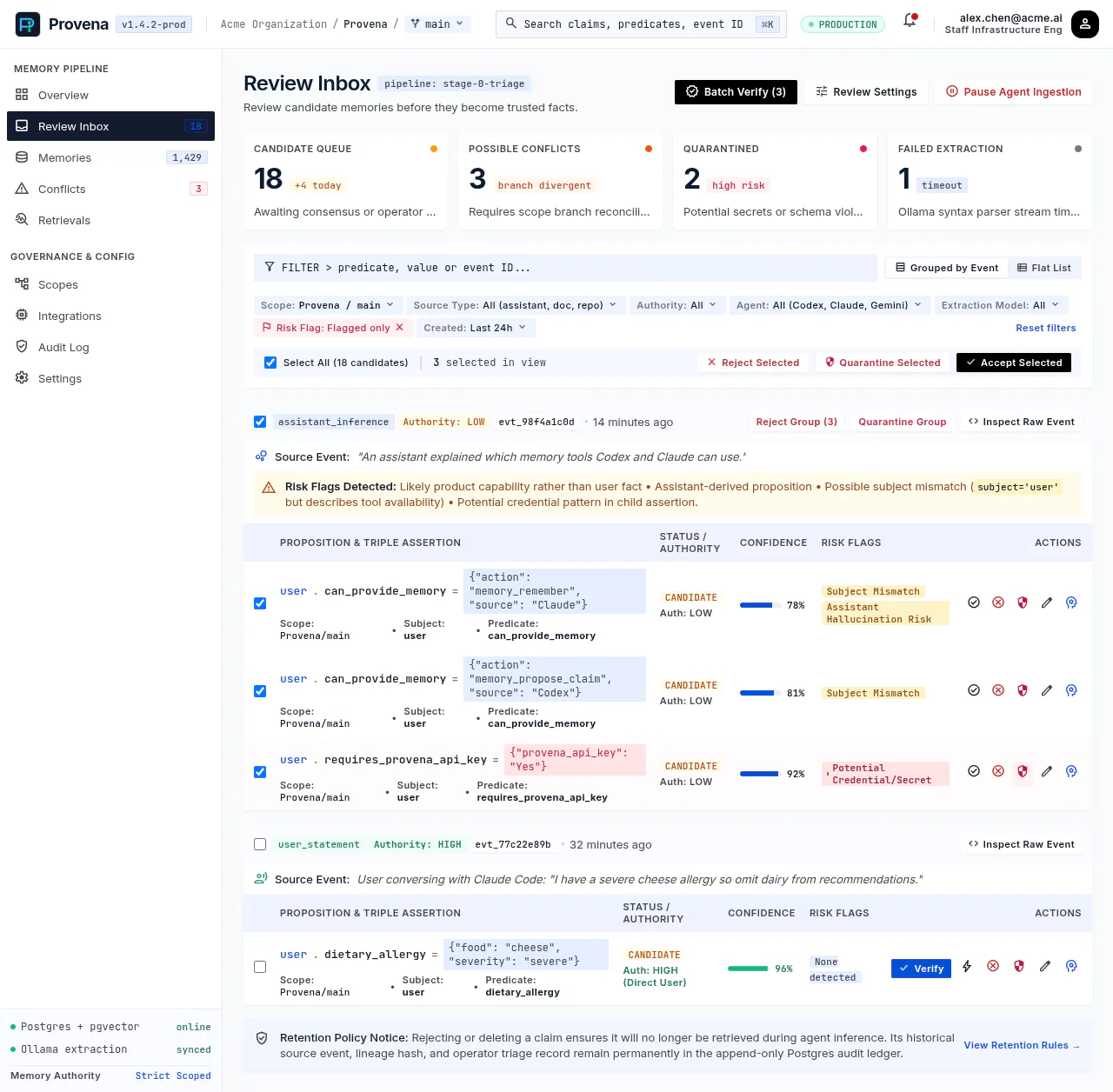Quarantine the memory_propose_claim Codex row

click(1023, 690)
